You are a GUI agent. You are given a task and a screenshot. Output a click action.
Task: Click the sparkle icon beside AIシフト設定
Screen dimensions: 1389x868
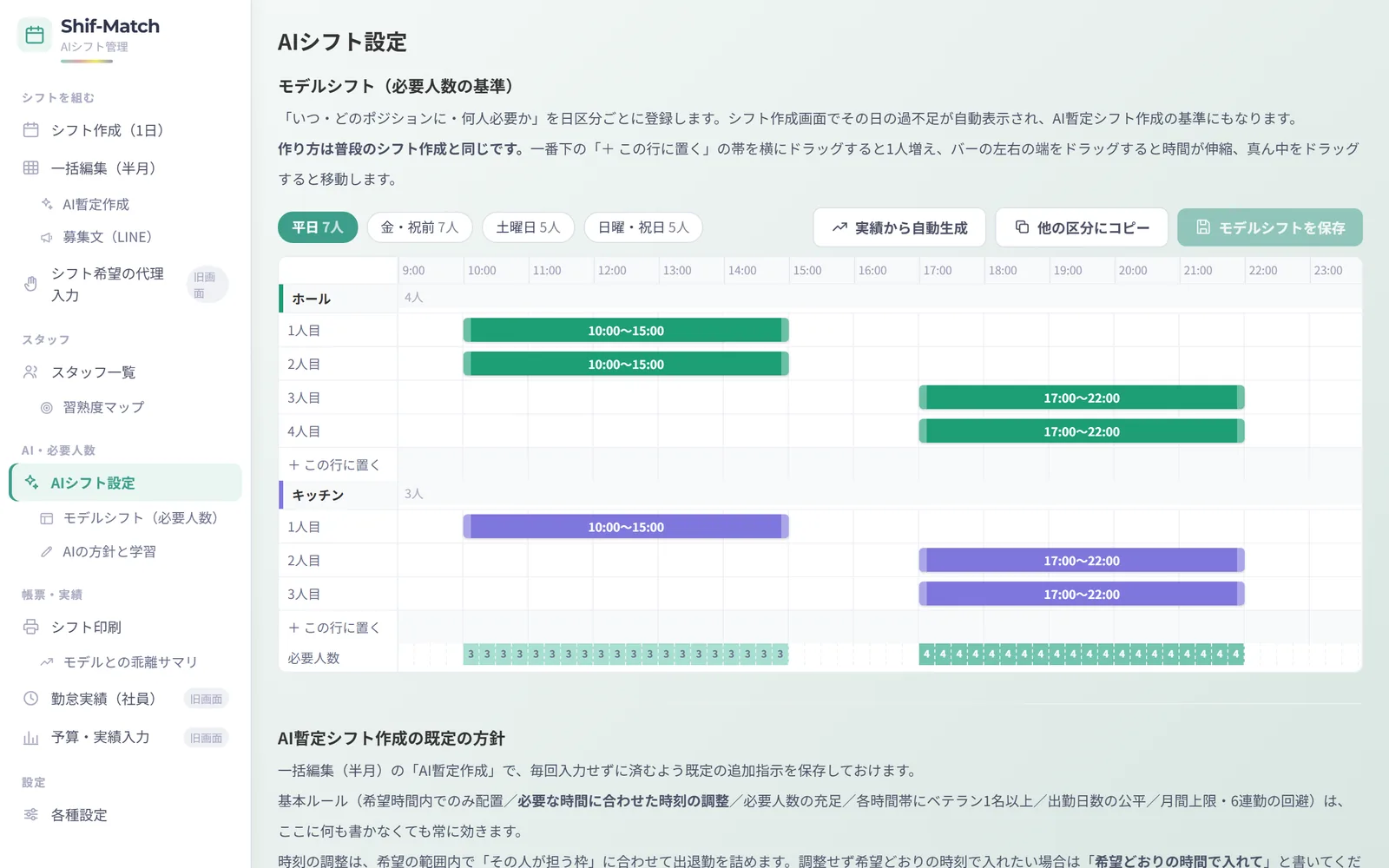coord(31,482)
